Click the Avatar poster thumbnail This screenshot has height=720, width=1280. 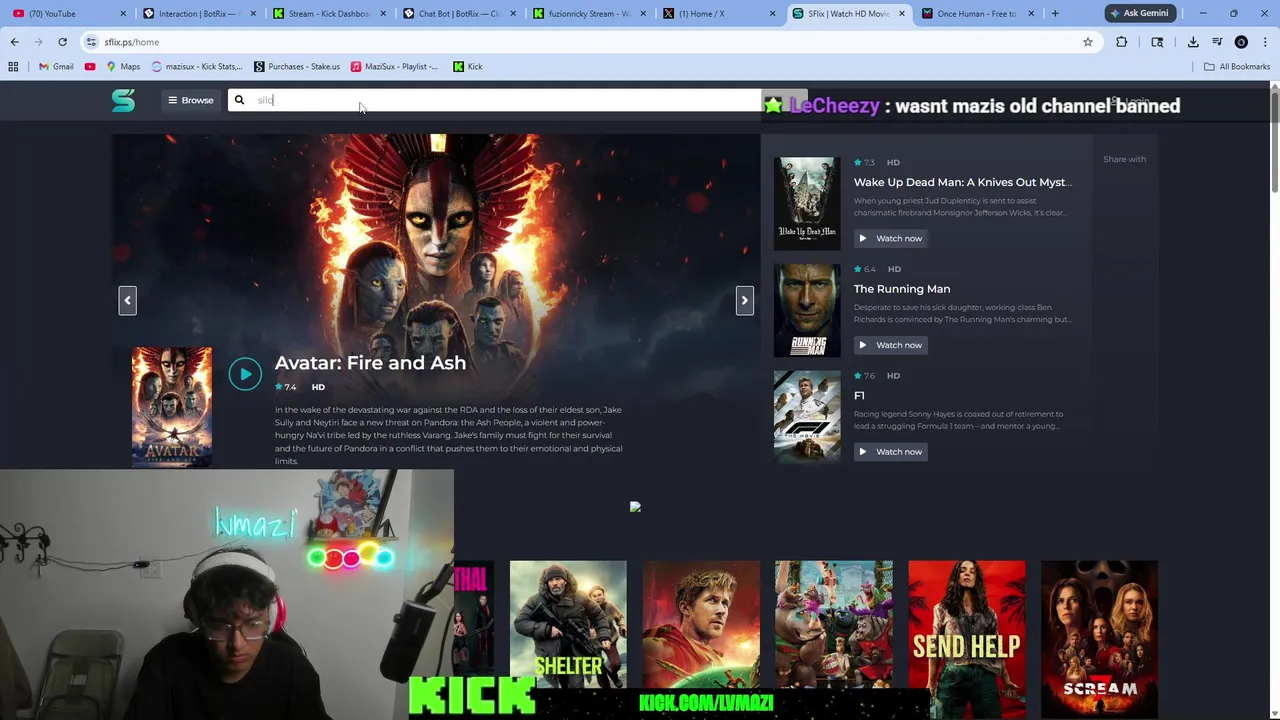tap(172, 407)
